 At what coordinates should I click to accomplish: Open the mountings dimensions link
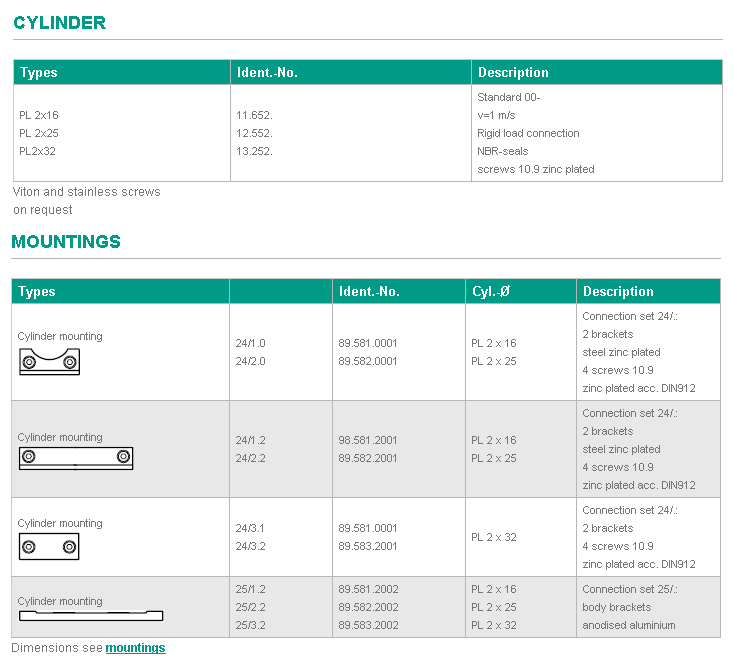click(x=135, y=648)
